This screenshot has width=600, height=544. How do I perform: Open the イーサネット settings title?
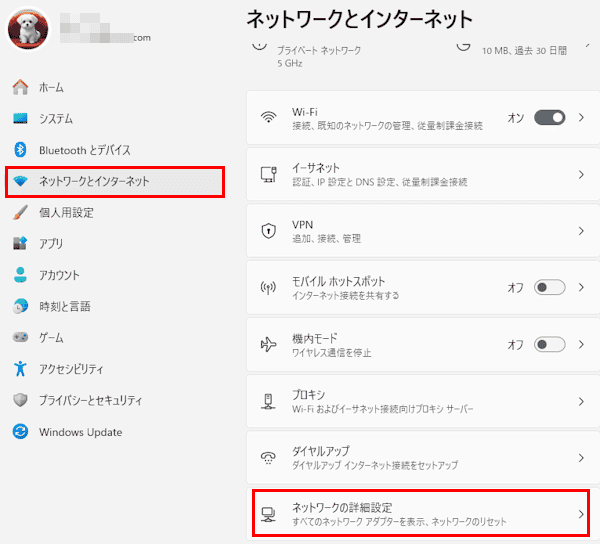coord(316,168)
